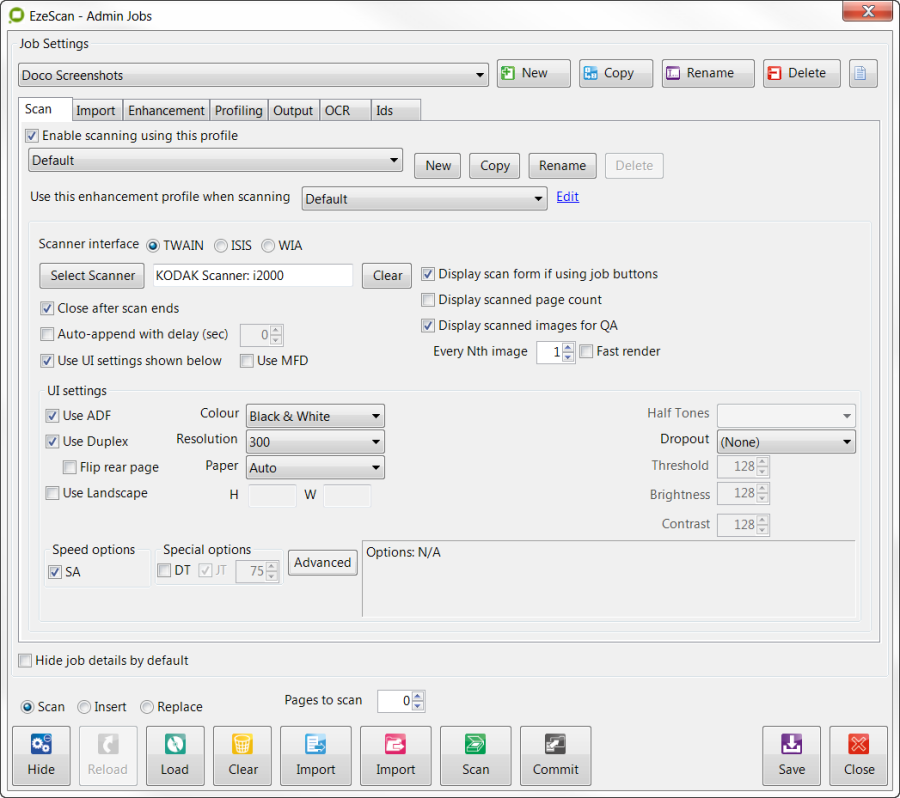The height and width of the screenshot is (798, 900).
Task: Click the Load job button
Action: pyautogui.click(x=175, y=755)
